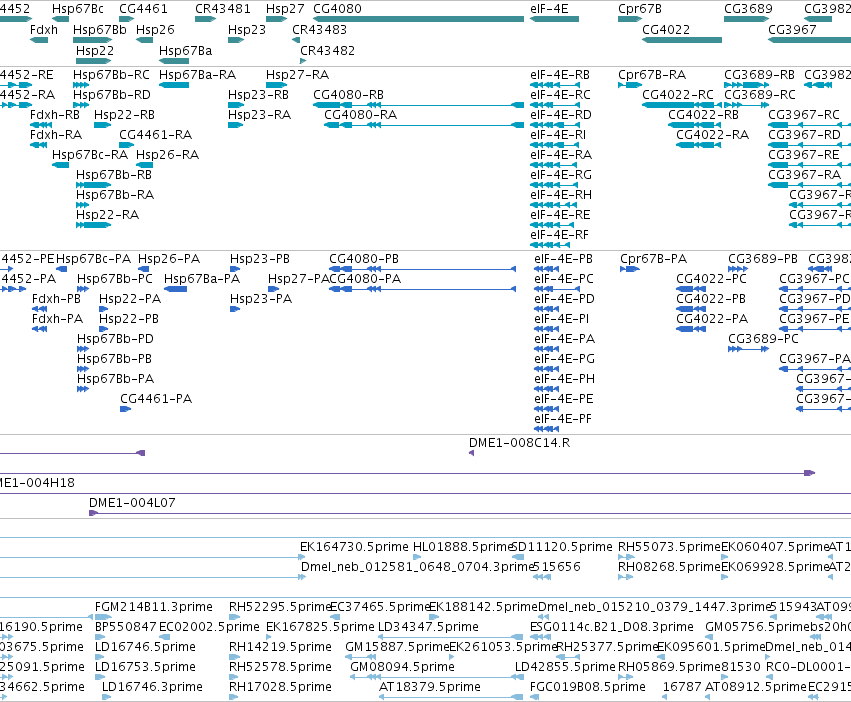Click the Hsp26-RA transcript label
This screenshot has height=702, width=851.
point(168,155)
